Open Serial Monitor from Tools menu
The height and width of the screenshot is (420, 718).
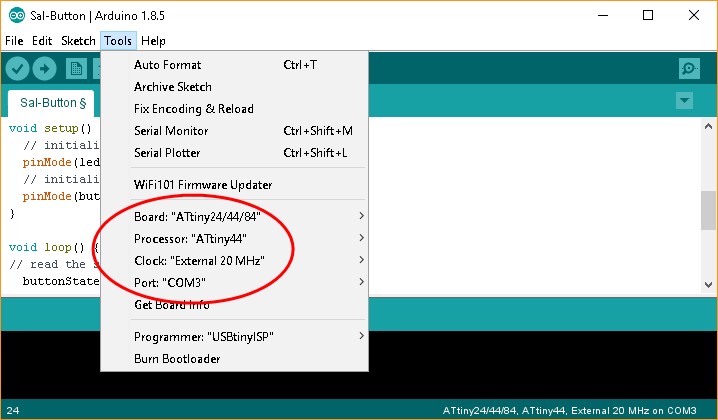coord(234,131)
